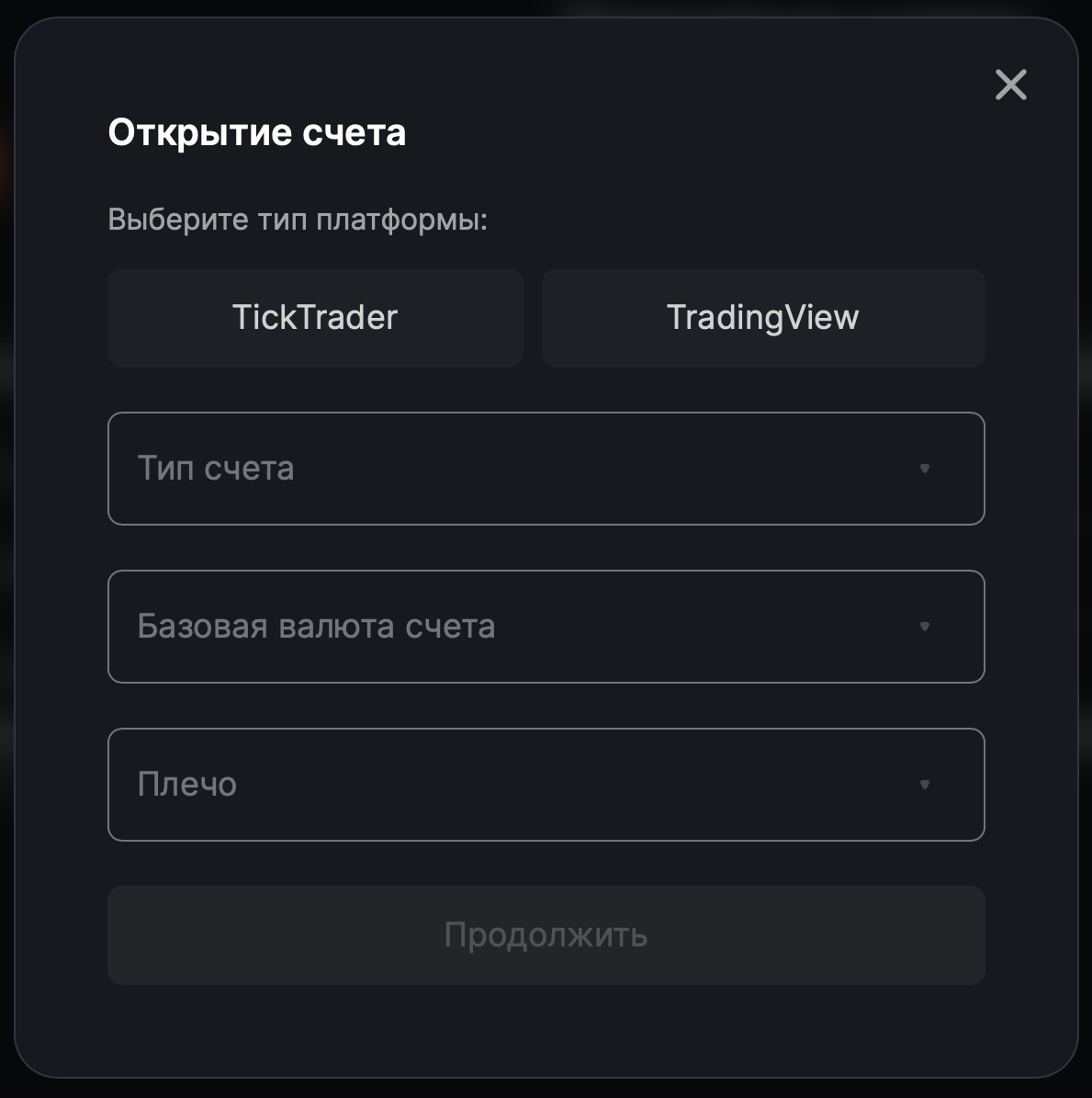Open the Тип счета dropdown
Viewport: 1092px width, 1098px height.
[546, 469]
